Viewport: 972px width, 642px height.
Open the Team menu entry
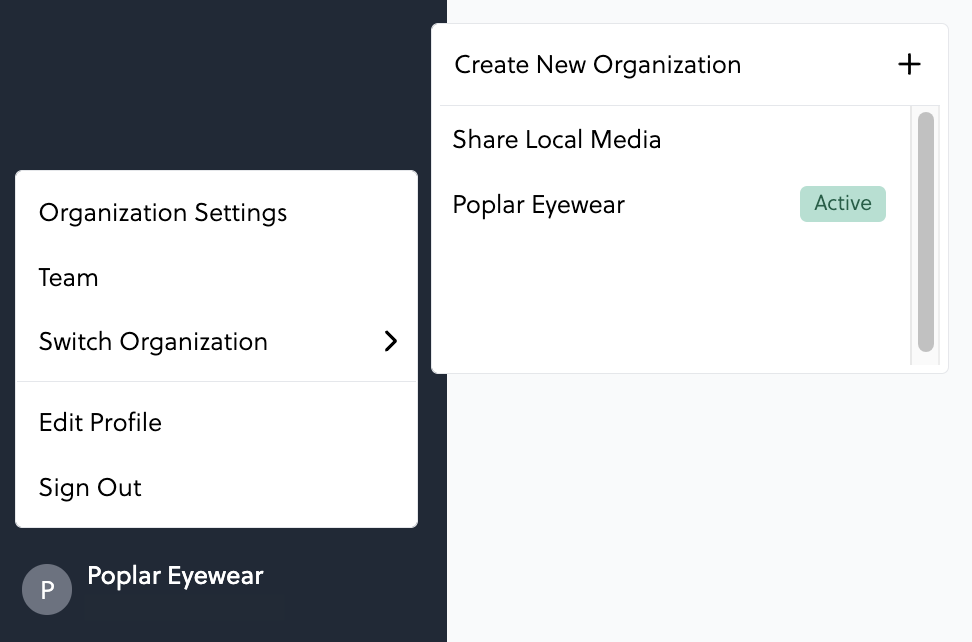[x=216, y=278]
